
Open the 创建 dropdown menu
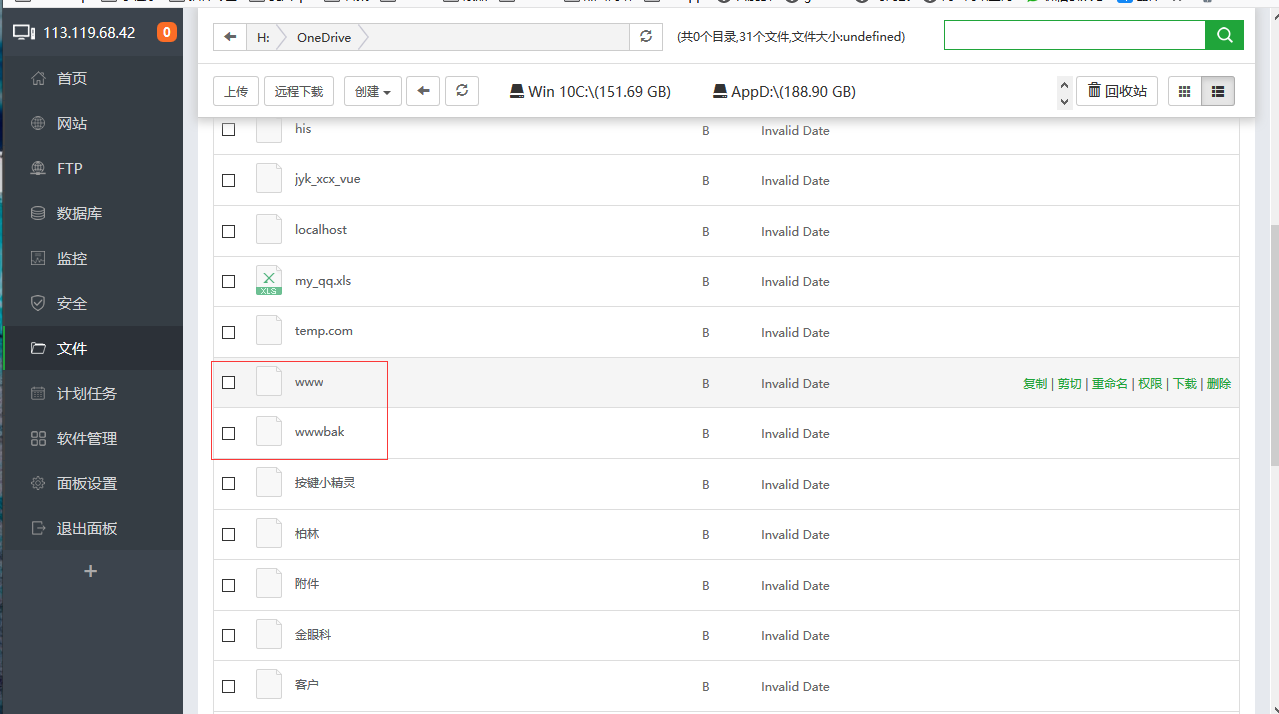(373, 91)
